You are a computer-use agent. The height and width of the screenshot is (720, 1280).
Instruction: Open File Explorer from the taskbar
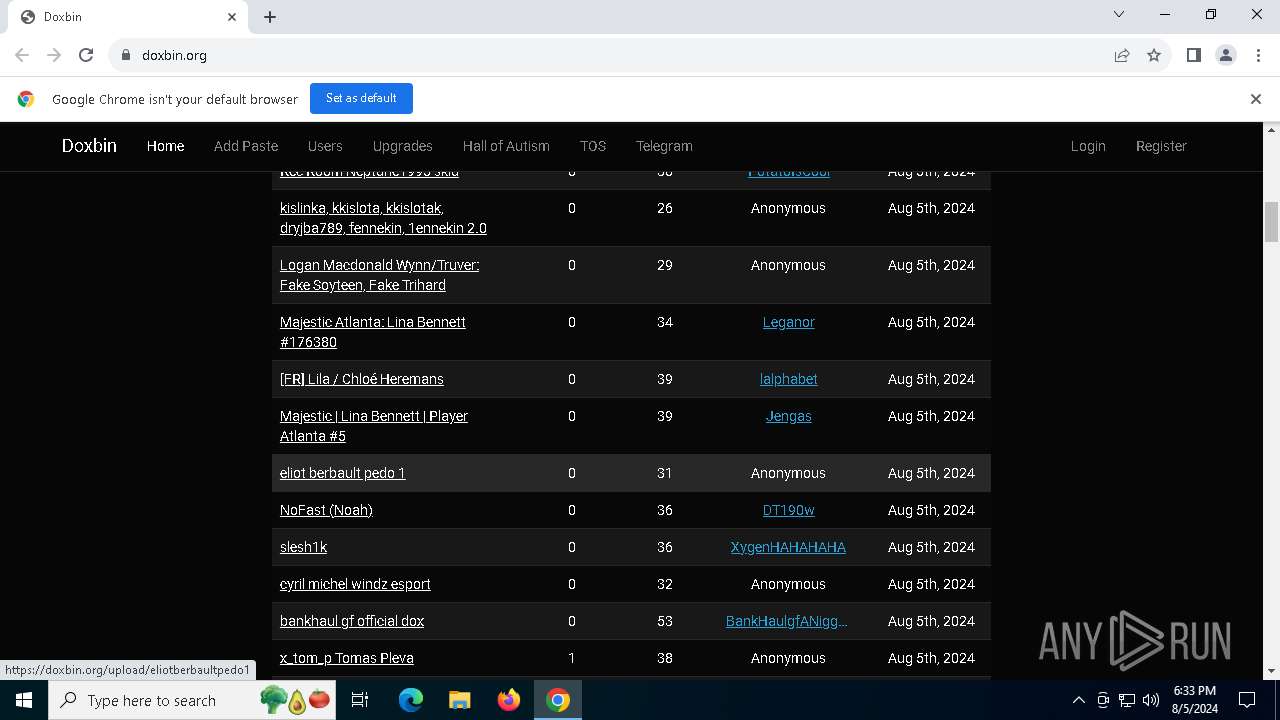click(x=460, y=700)
